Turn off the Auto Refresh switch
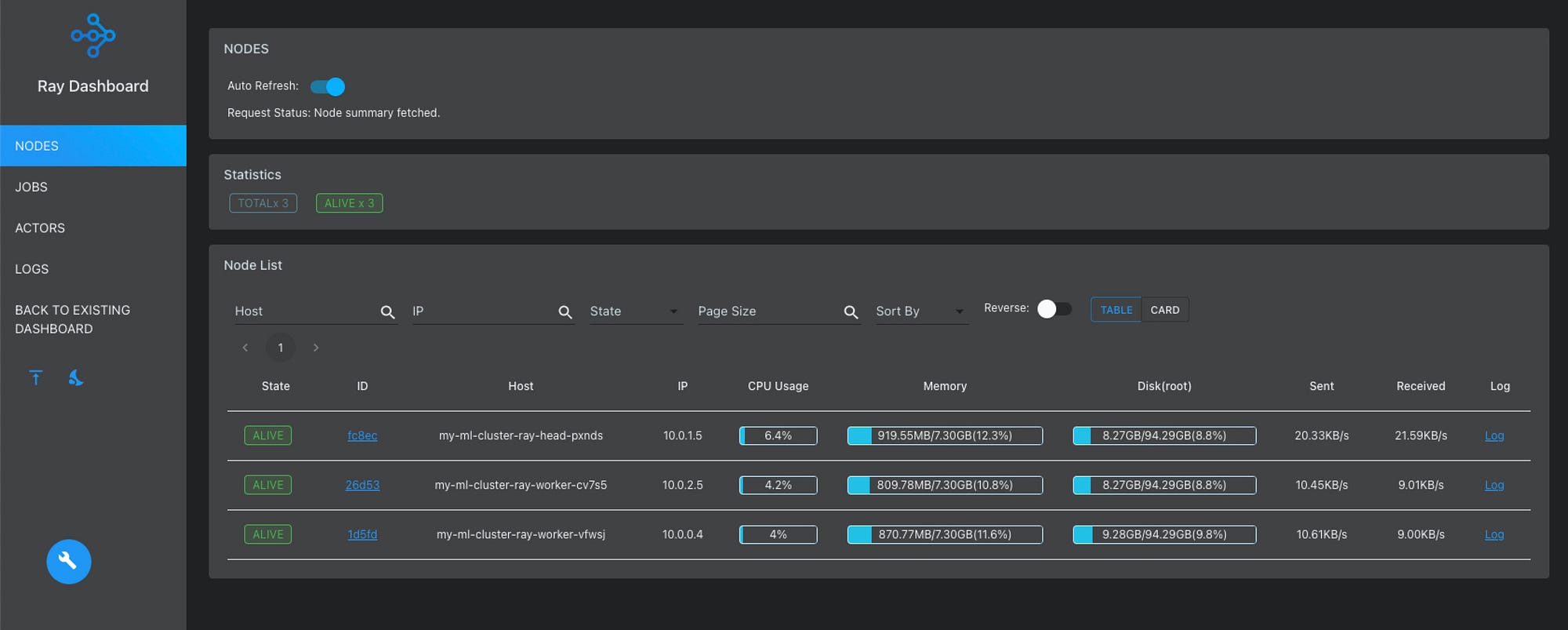This screenshot has width=1568, height=630. [328, 86]
